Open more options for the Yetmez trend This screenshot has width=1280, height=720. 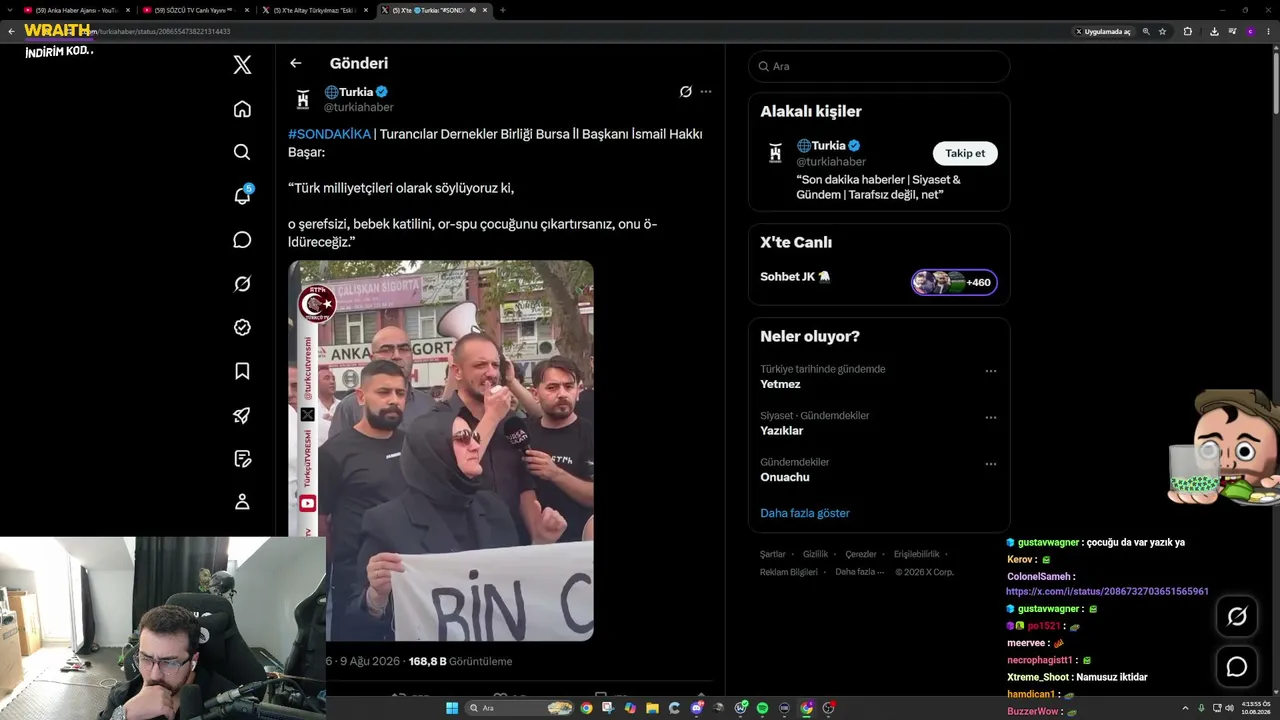point(991,371)
